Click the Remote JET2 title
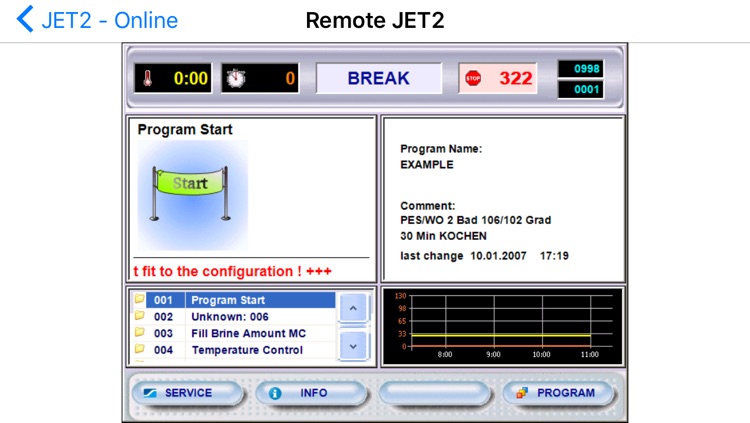The height and width of the screenshot is (423, 750). pyautogui.click(x=375, y=20)
